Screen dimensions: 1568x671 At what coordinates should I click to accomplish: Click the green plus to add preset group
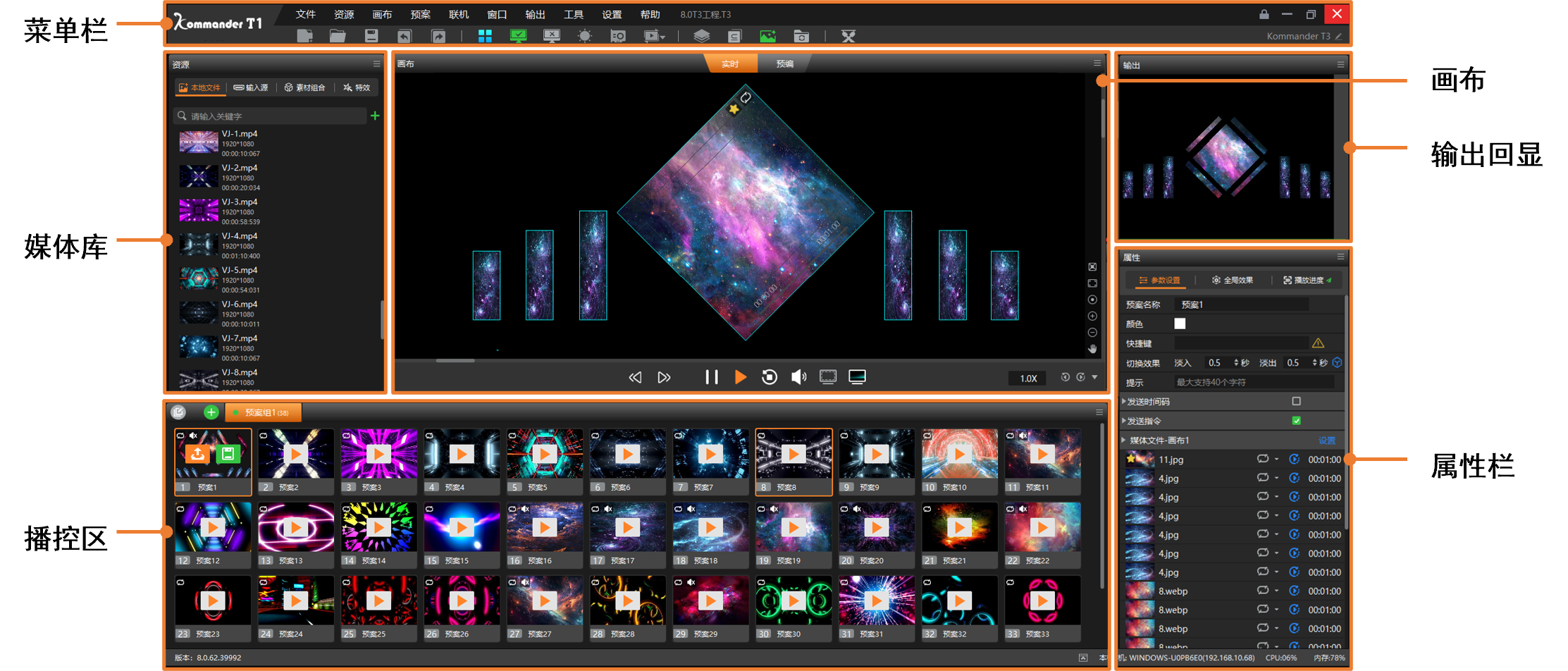click(211, 412)
